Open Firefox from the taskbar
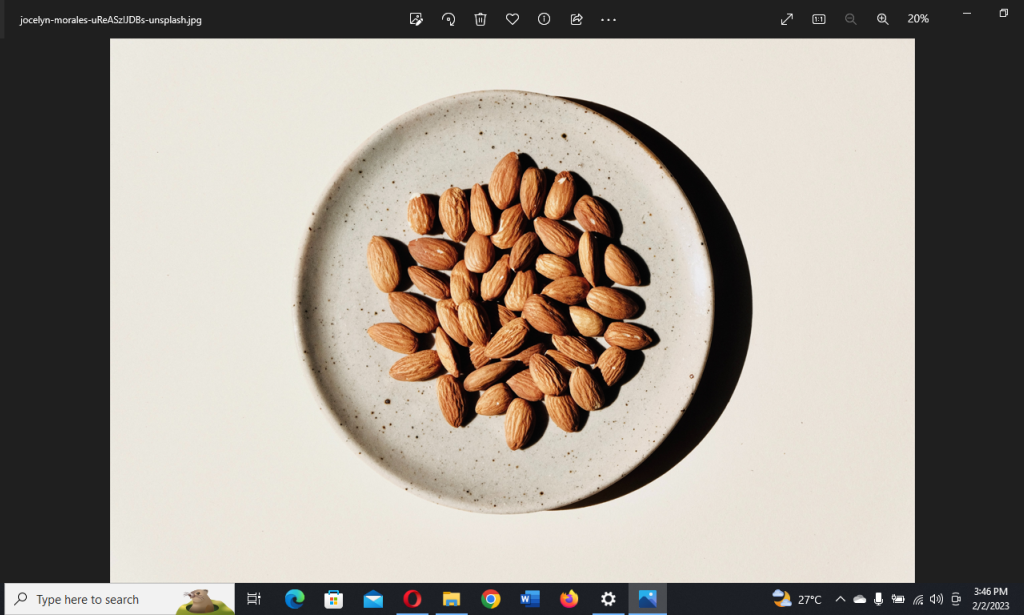 tap(568, 599)
